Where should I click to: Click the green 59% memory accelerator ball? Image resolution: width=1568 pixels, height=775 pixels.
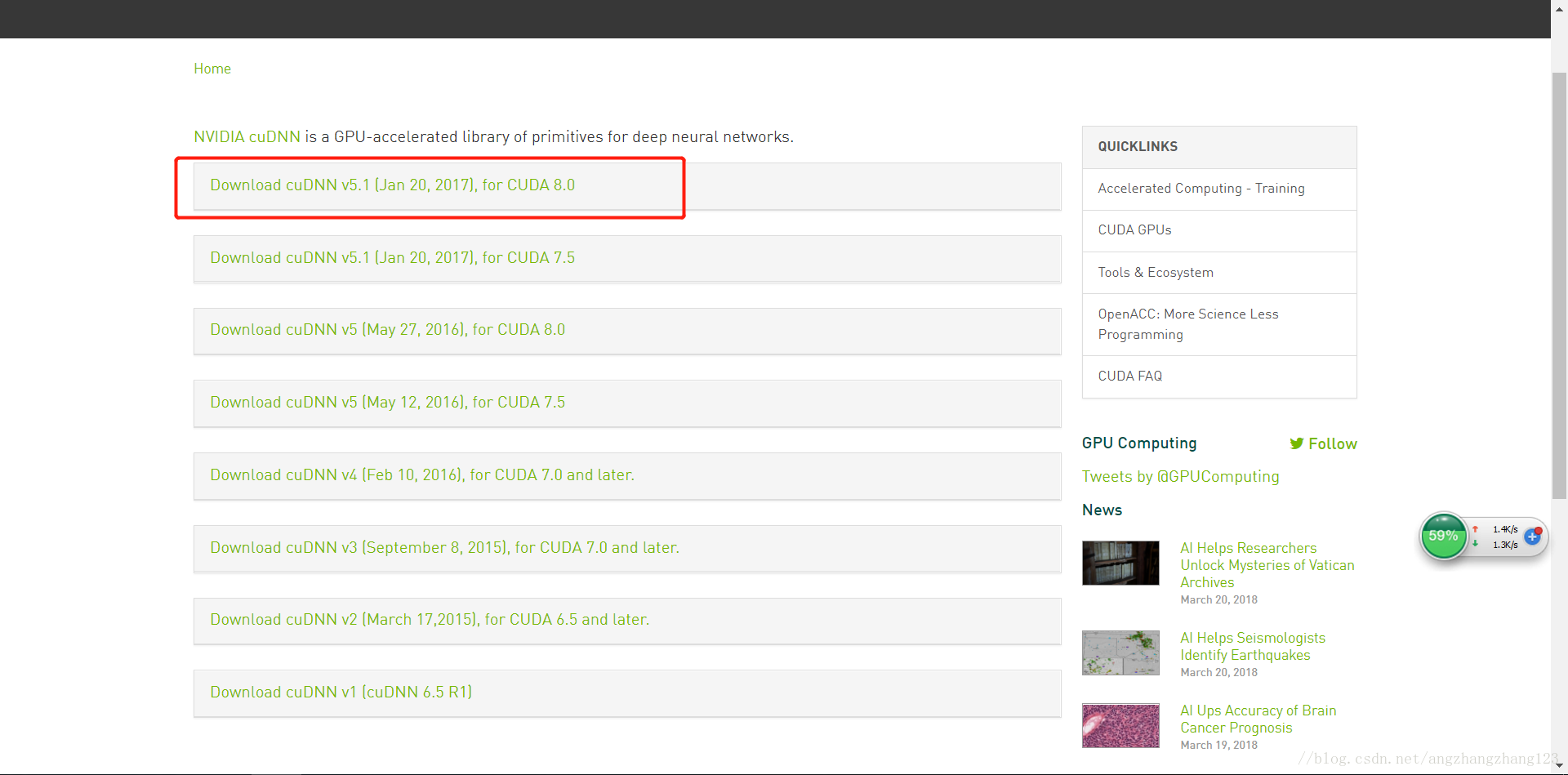1443,537
